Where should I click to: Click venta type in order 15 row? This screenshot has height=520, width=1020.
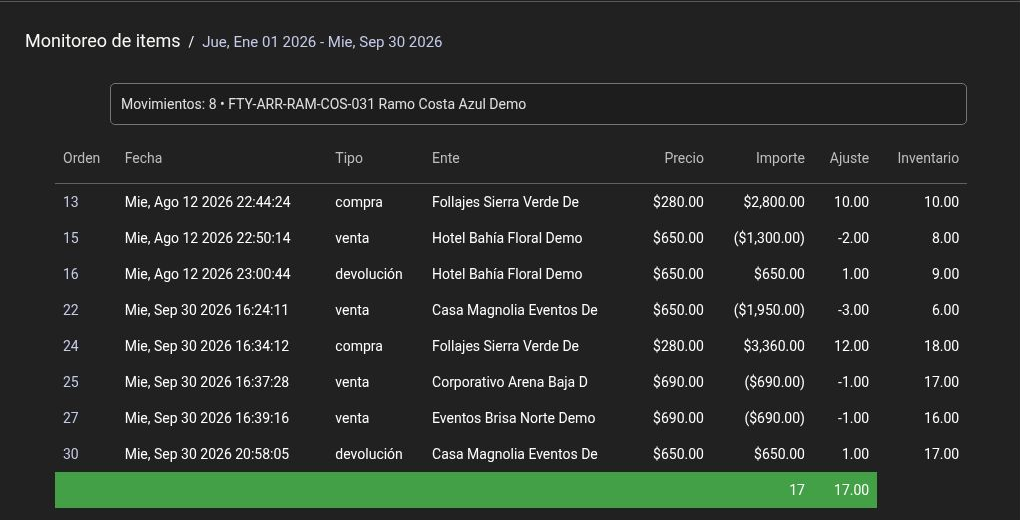(x=352, y=238)
